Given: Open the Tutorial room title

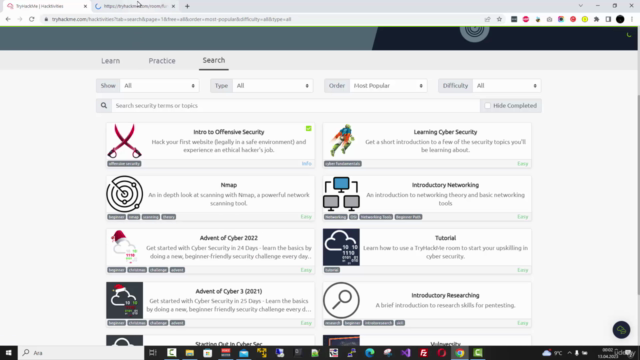Looking at the screenshot, I should coord(445,238).
